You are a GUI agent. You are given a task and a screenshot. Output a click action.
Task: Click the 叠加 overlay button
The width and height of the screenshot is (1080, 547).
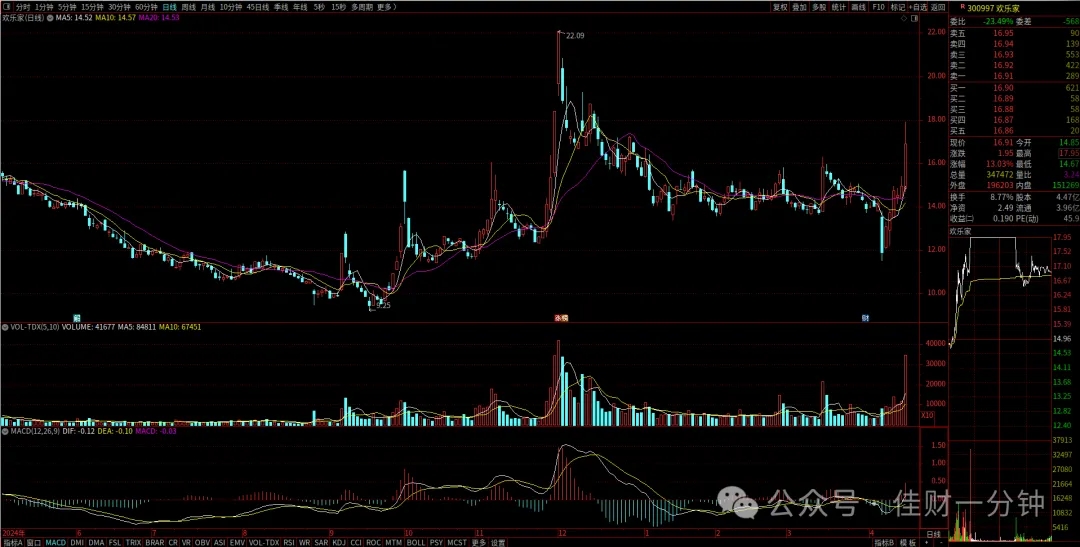click(799, 7)
